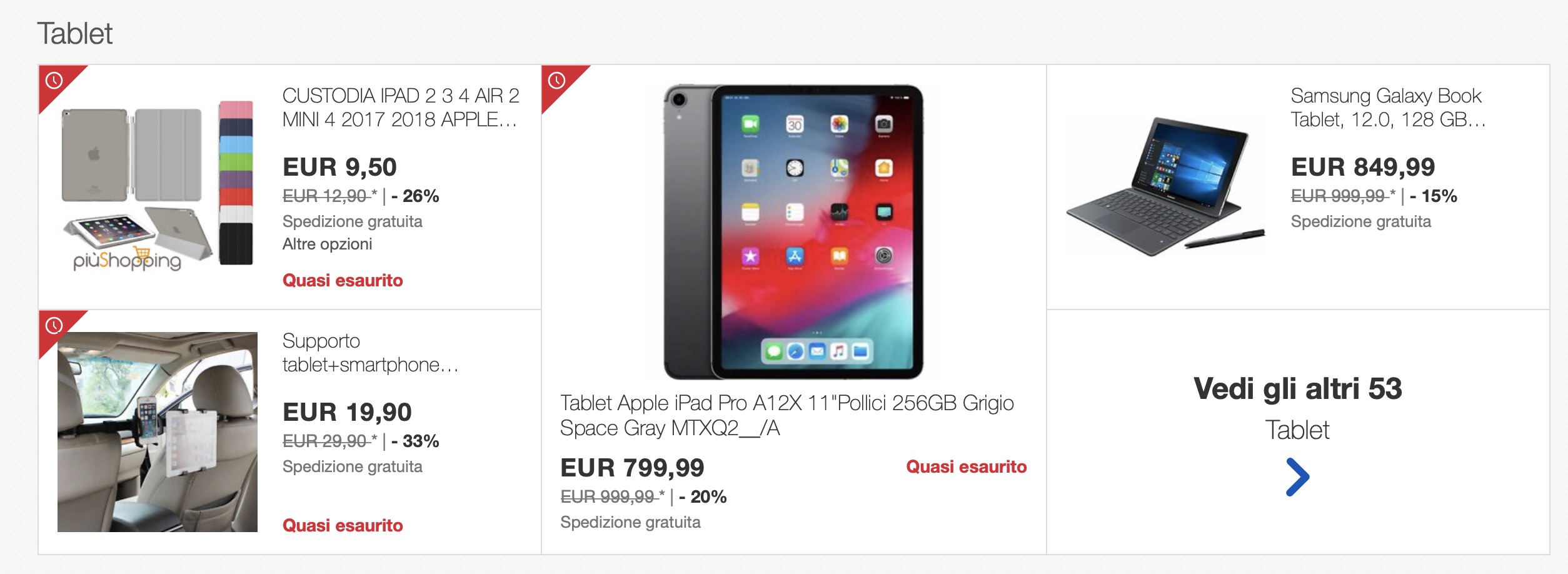
Task: Click the EUR 849,99 Samsung price
Action: (1363, 167)
